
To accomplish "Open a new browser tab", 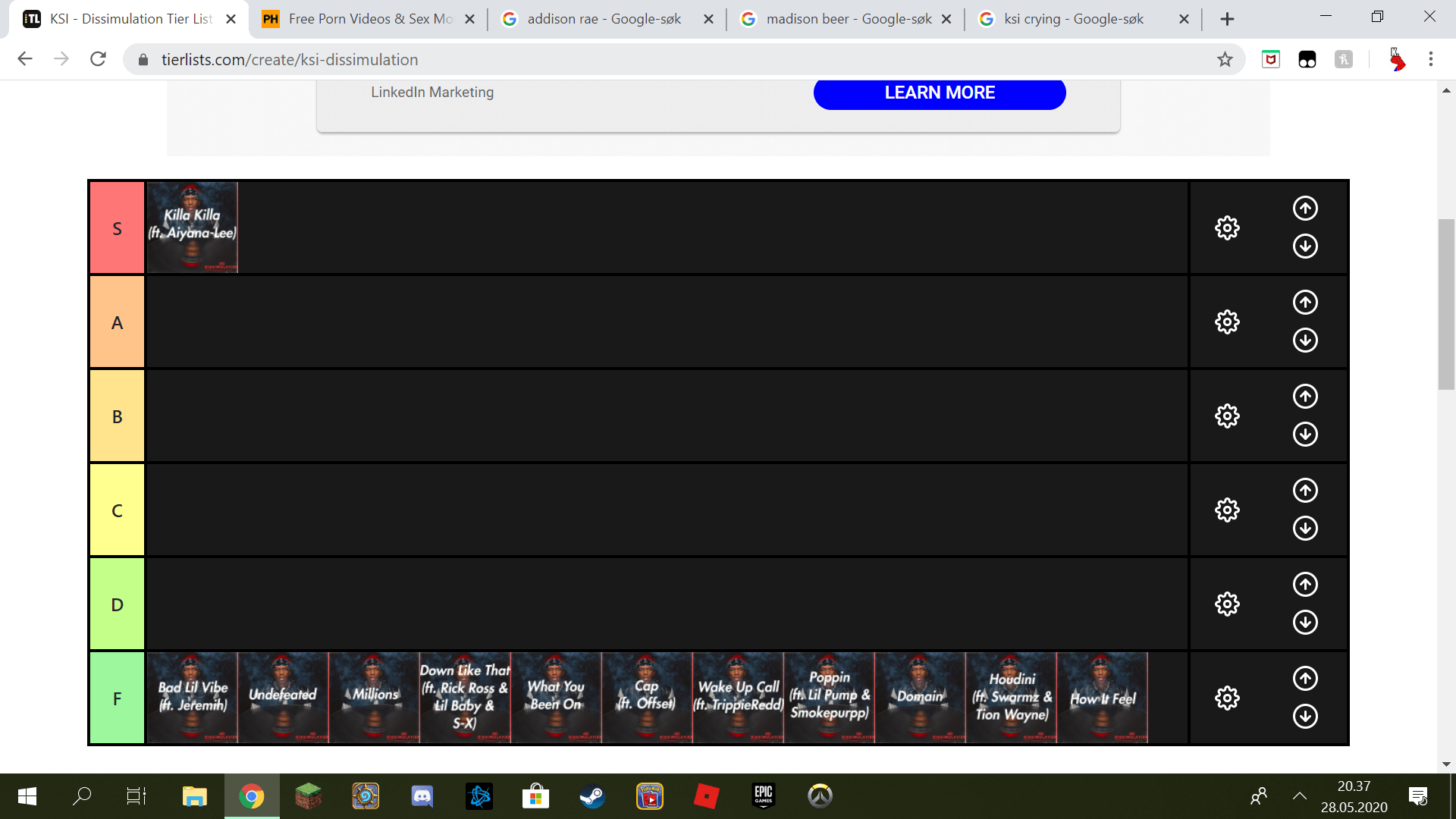I will coord(1228,18).
